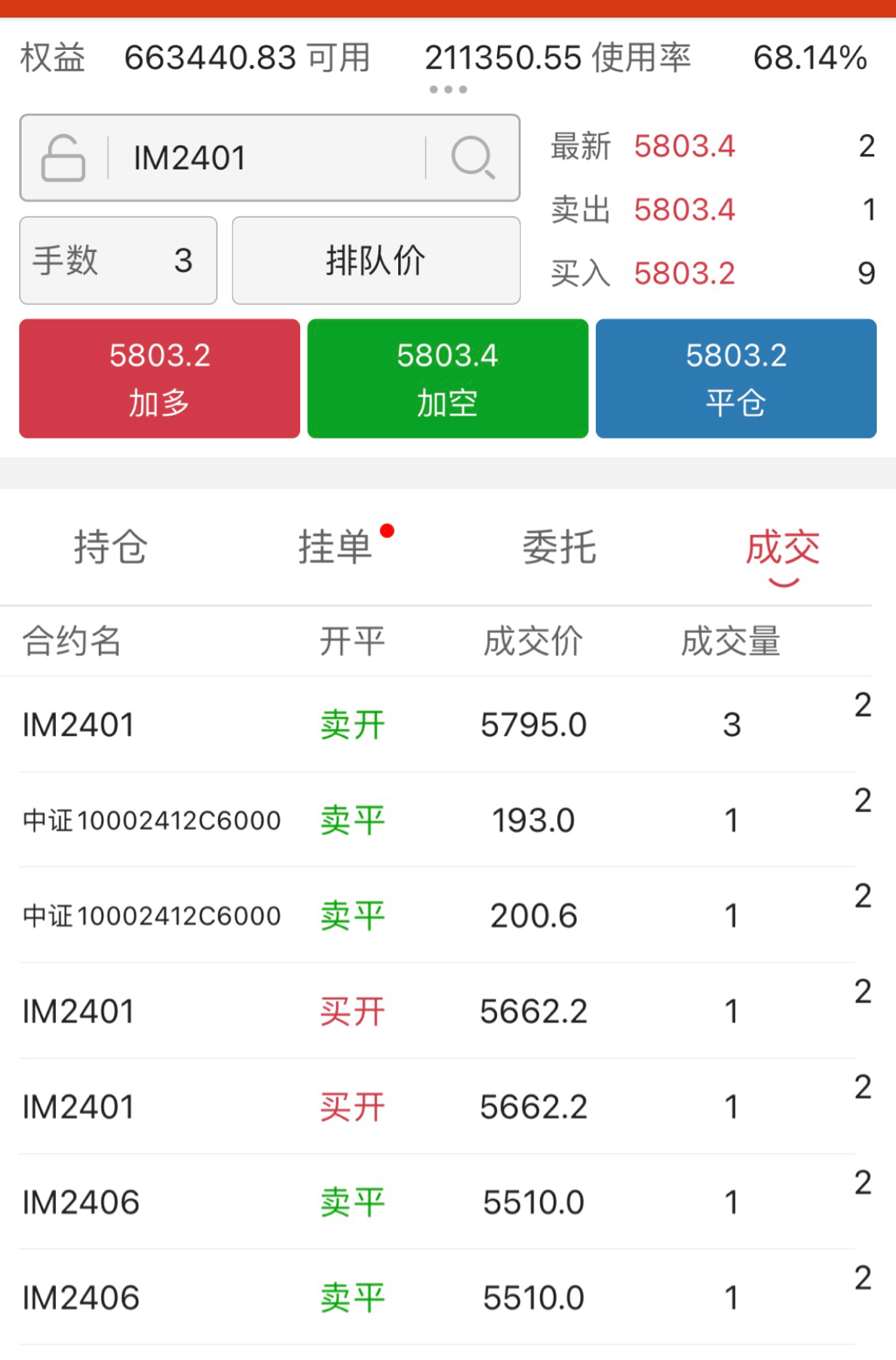Tap the 合约名 column header
The width and height of the screenshot is (896, 1360).
pyautogui.click(x=72, y=641)
